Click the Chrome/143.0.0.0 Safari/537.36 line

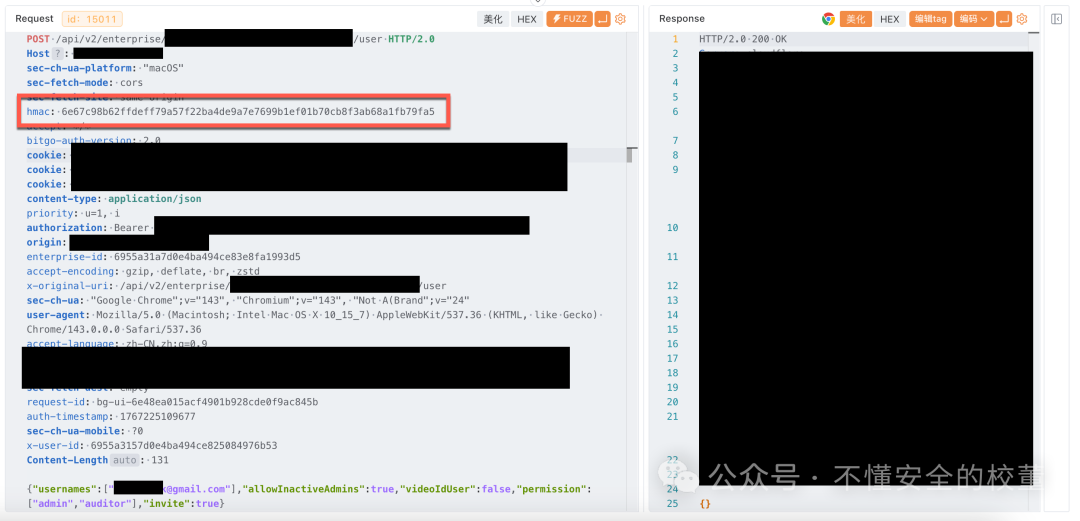(114, 329)
